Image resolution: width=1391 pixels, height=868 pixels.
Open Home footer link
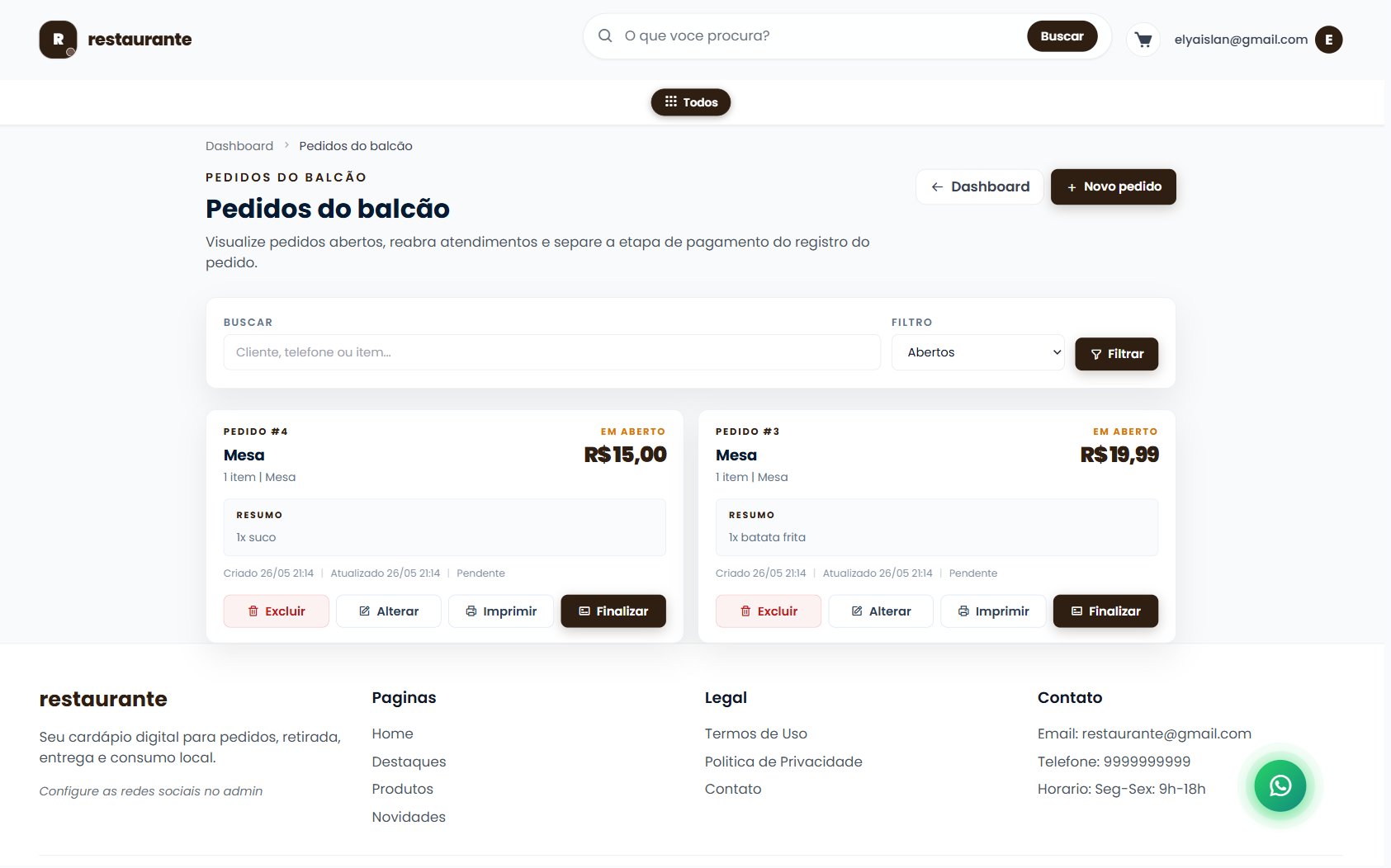point(392,734)
